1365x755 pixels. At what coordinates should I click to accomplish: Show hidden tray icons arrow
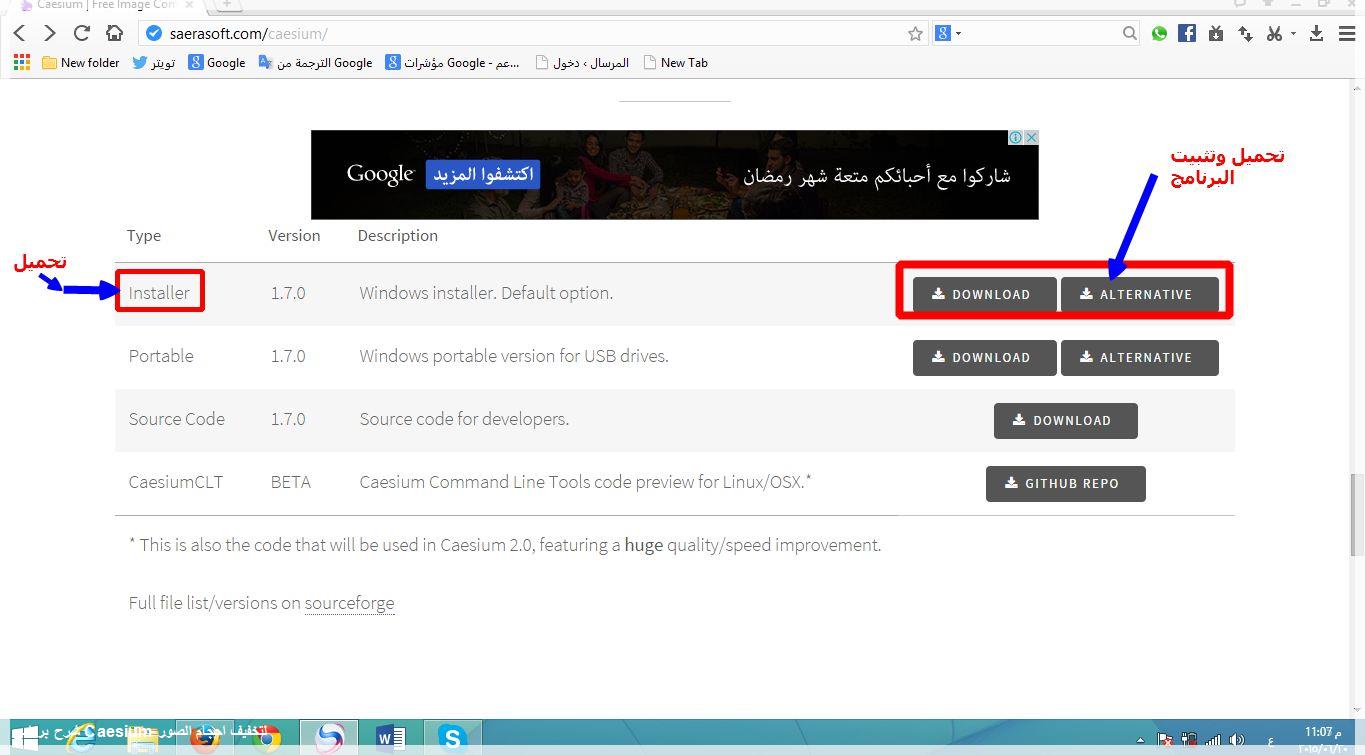coord(1141,740)
